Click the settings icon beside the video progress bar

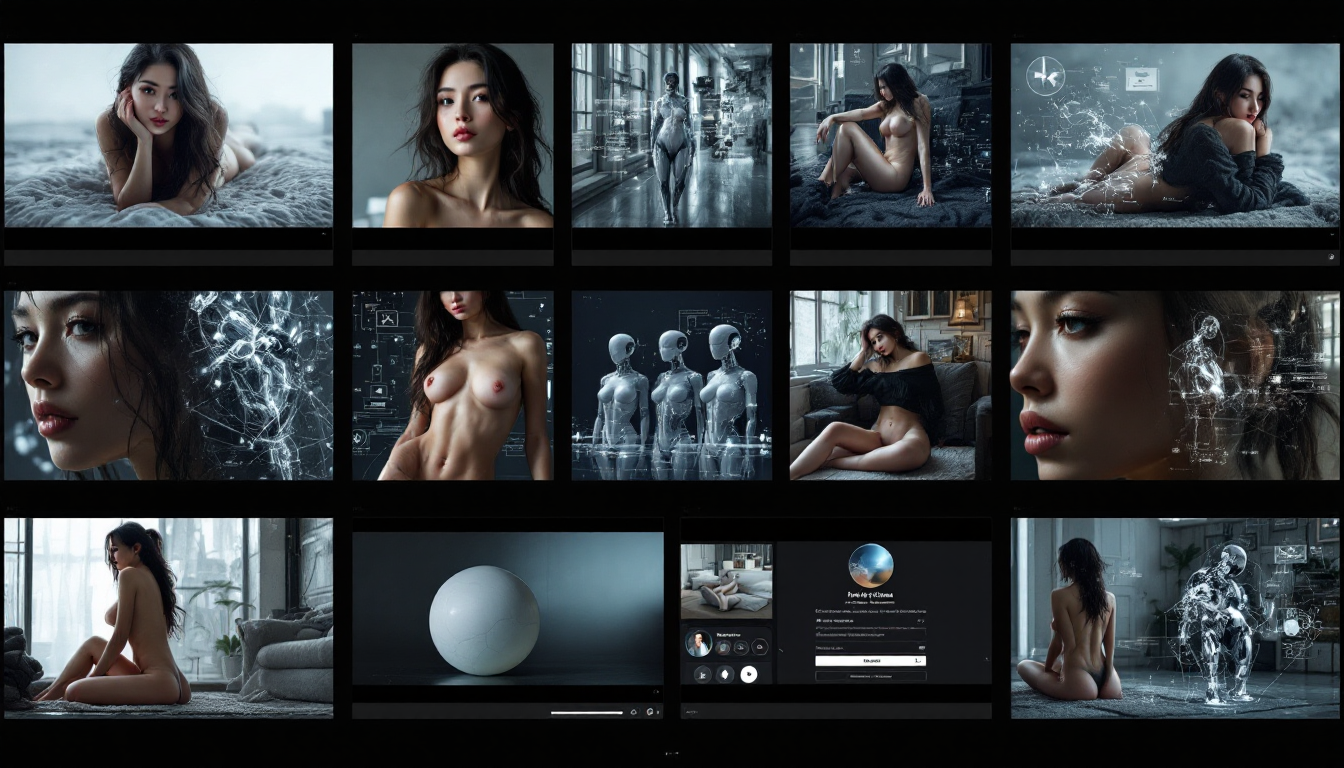650,712
